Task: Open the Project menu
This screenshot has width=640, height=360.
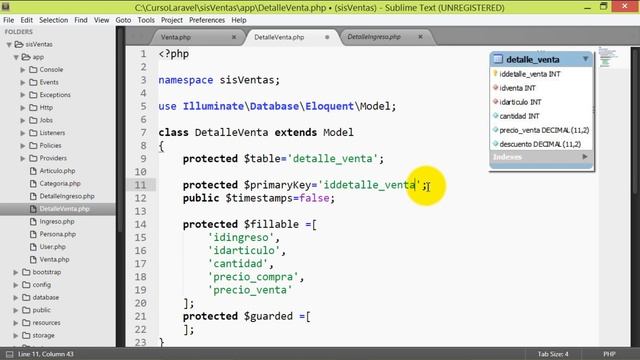Action: (x=171, y=20)
